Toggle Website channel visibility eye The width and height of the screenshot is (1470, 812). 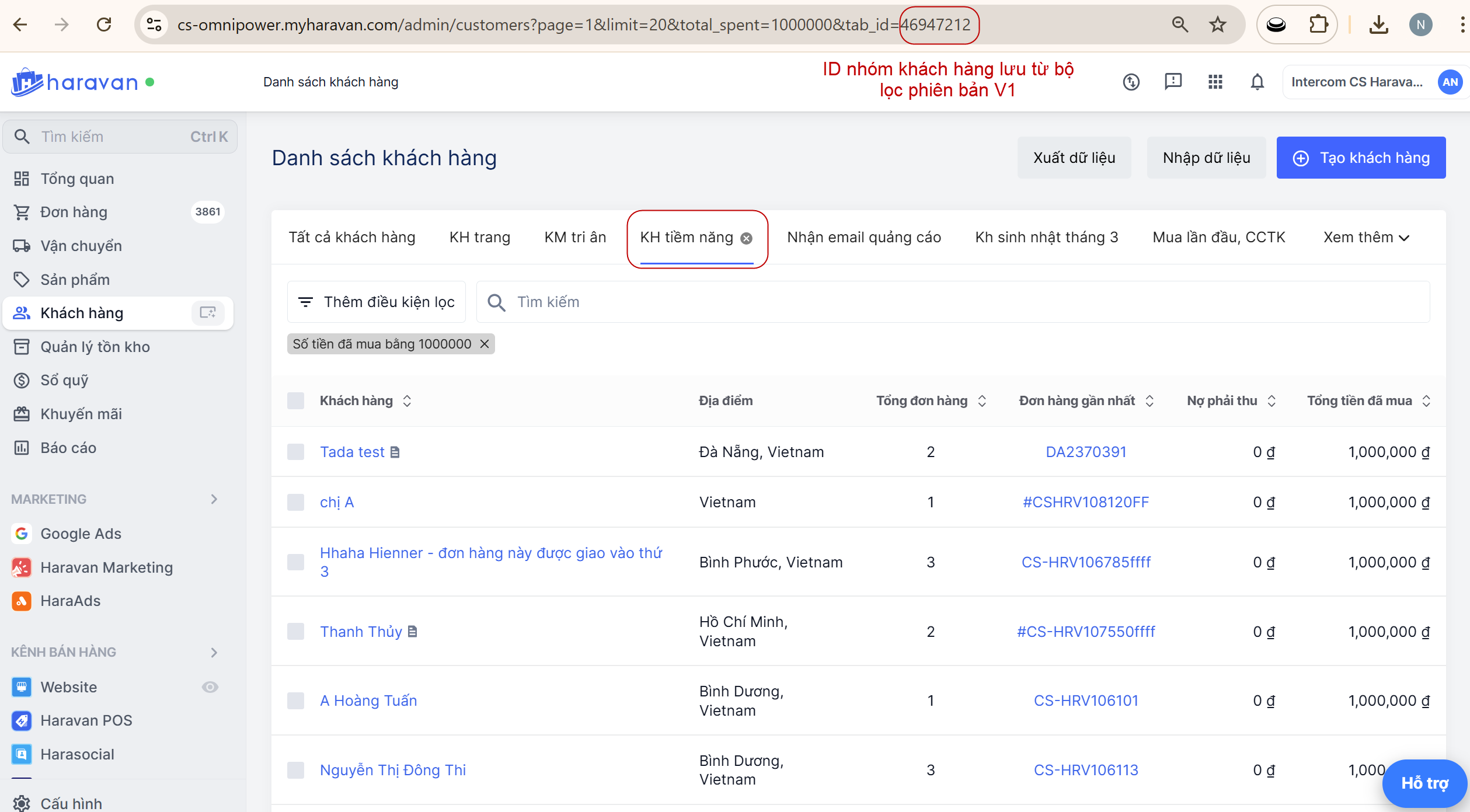(x=210, y=687)
